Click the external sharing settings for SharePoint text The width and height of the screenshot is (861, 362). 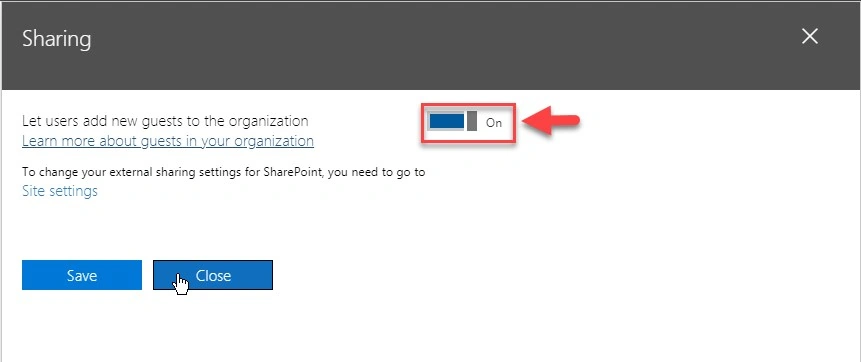223,172
